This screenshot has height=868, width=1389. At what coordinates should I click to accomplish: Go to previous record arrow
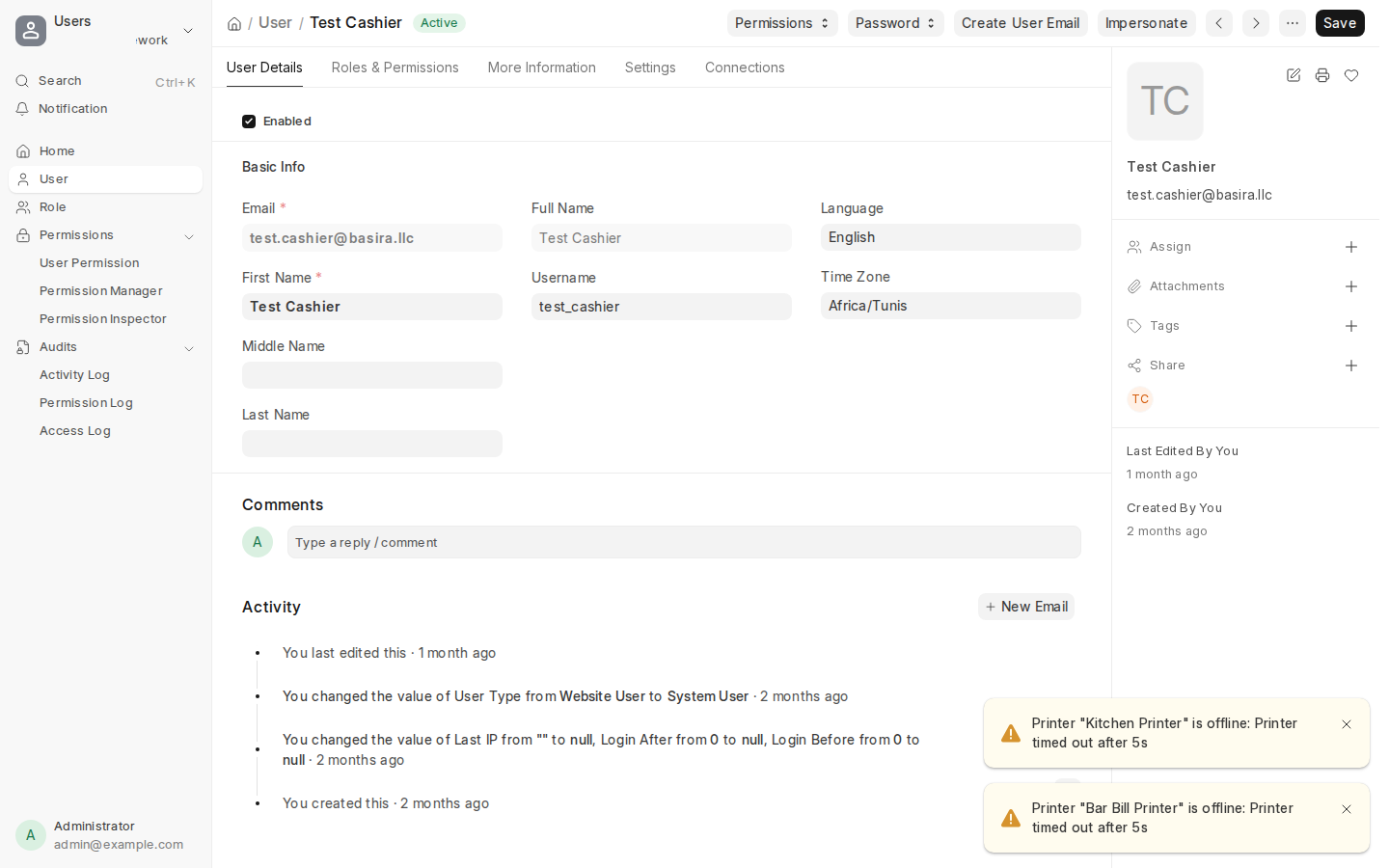(x=1219, y=23)
